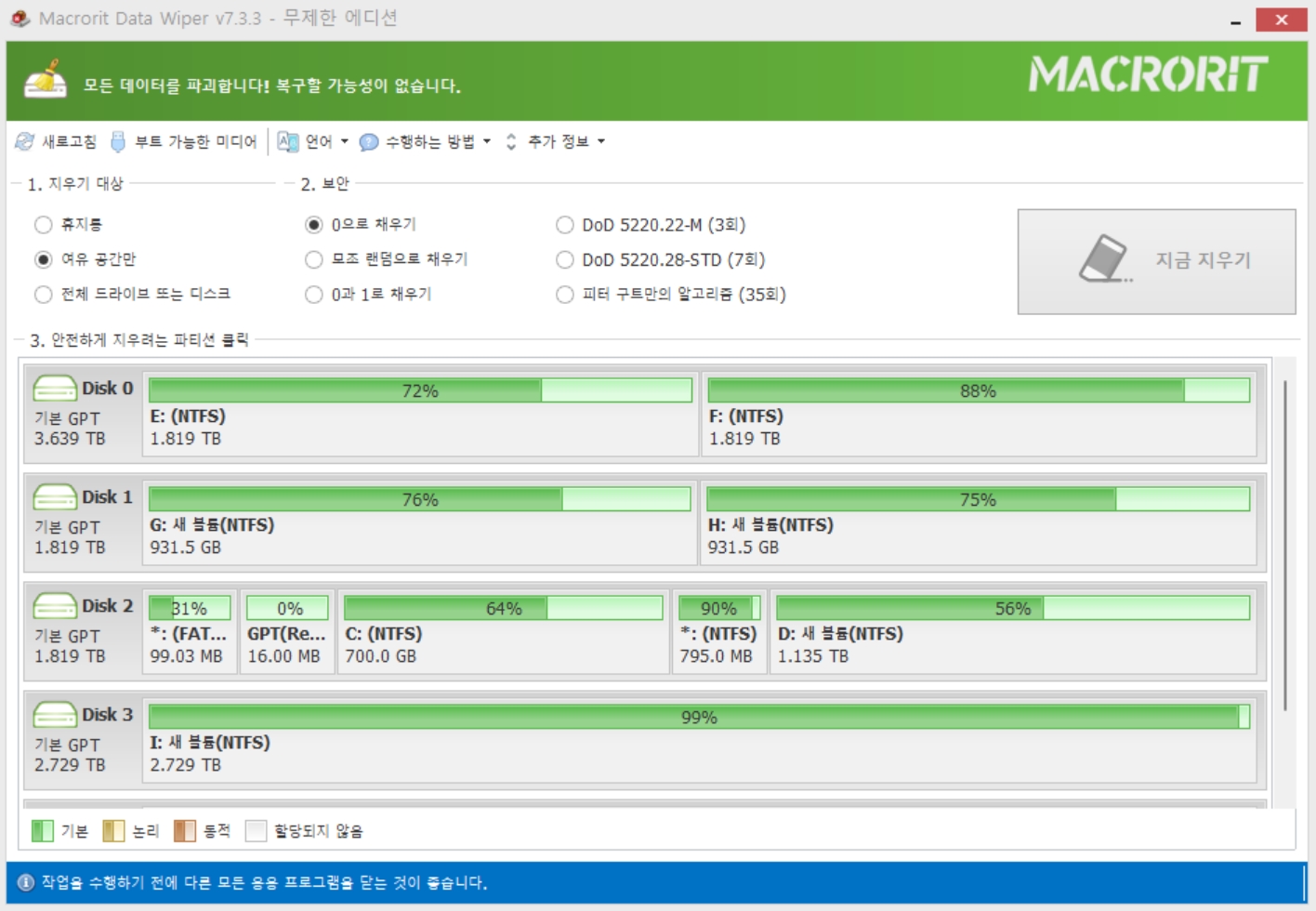Select the E: (NTFS) 72% usage bar

click(x=420, y=390)
